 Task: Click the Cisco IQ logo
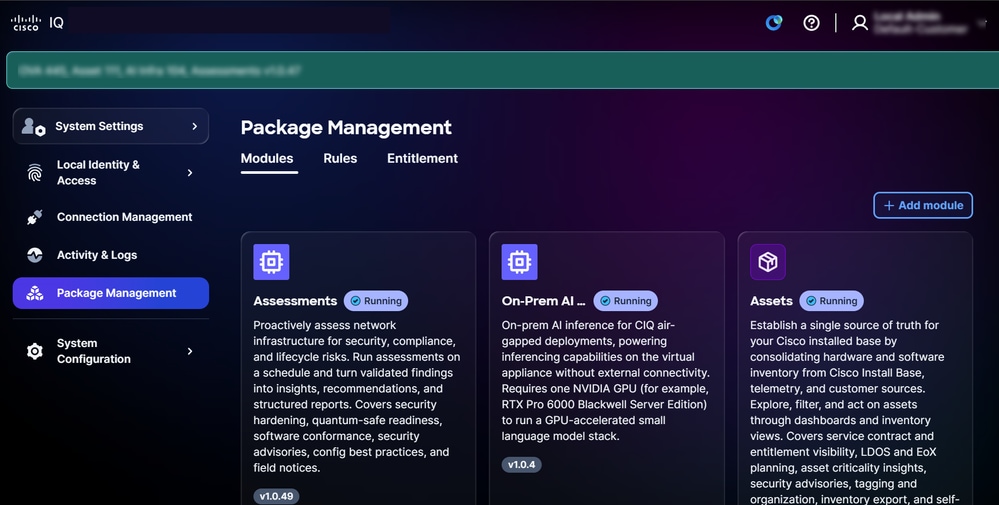coord(37,23)
